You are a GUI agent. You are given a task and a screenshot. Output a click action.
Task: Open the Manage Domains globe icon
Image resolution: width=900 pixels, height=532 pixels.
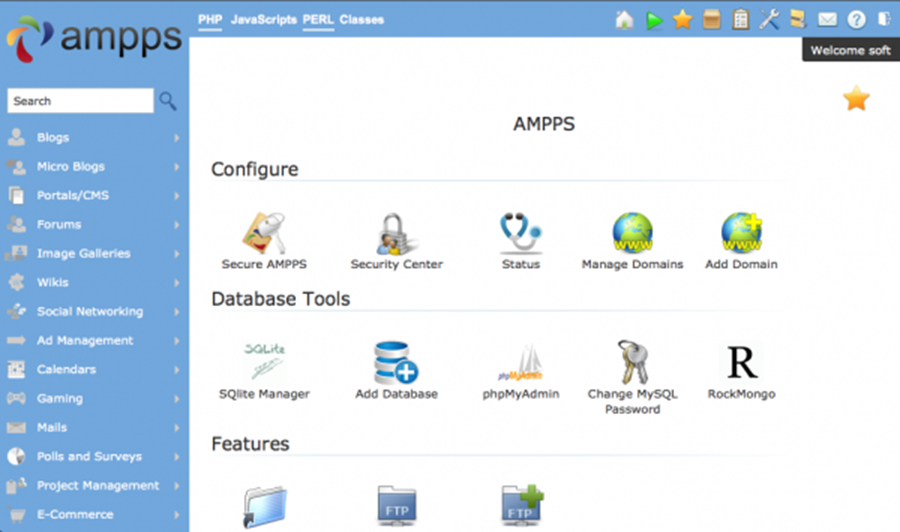click(632, 232)
